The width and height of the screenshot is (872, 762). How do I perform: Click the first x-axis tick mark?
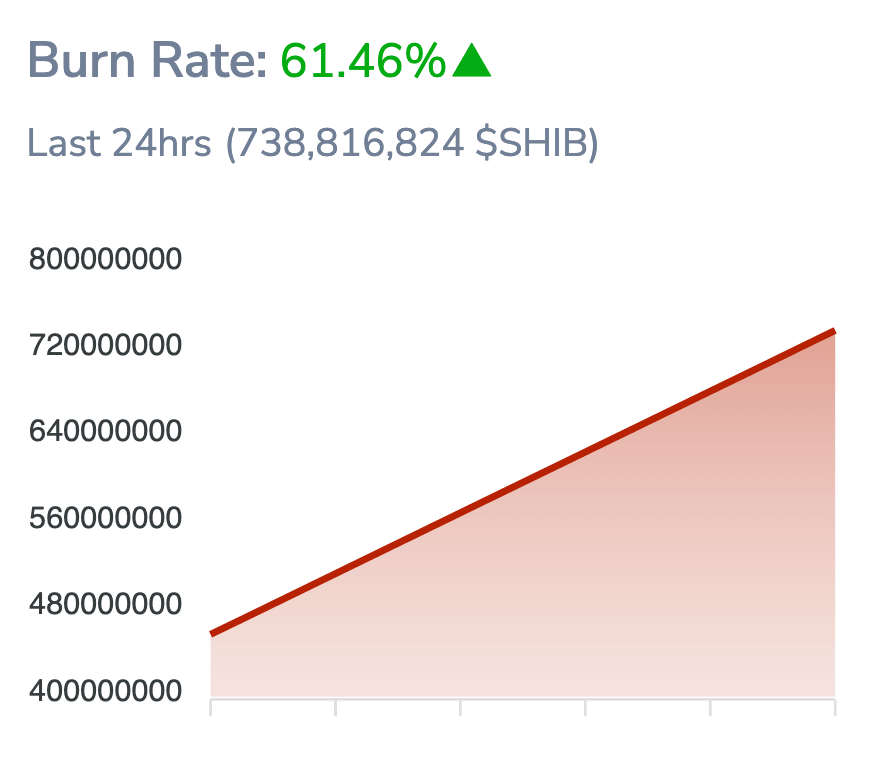click(211, 708)
